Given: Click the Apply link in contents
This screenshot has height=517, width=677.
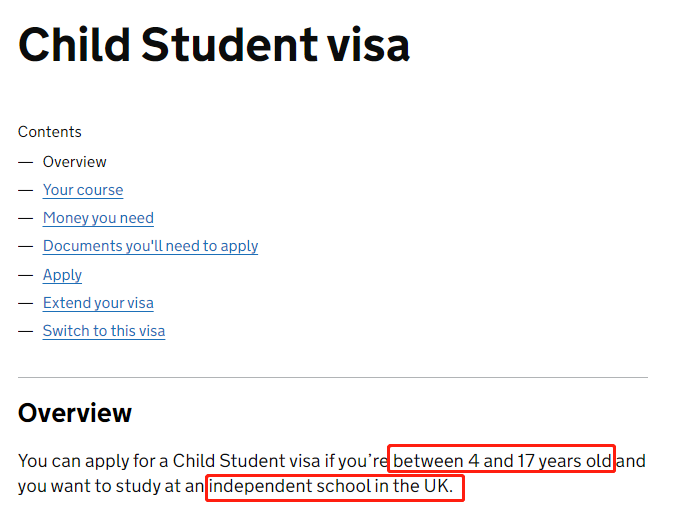Looking at the screenshot, I should [x=62, y=275].
